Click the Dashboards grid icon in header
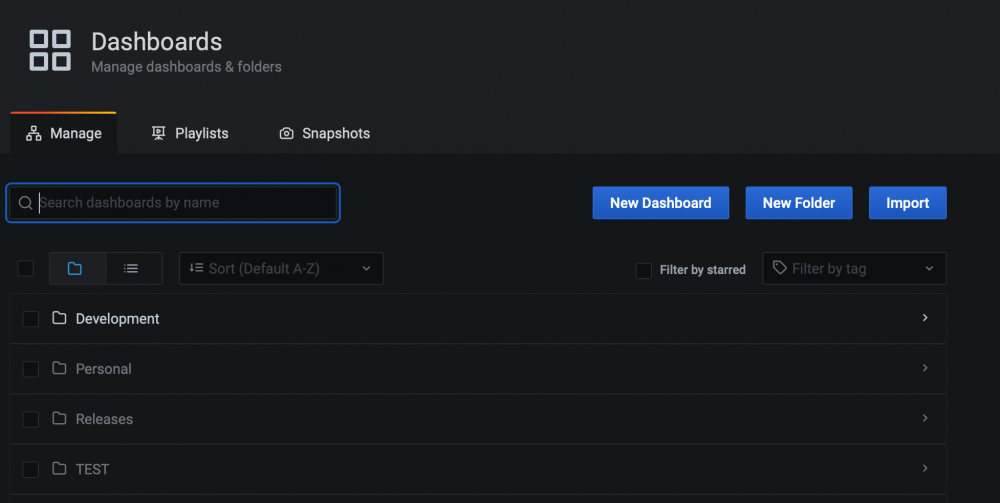Screen dimensions: 1000x503 coord(50,50)
